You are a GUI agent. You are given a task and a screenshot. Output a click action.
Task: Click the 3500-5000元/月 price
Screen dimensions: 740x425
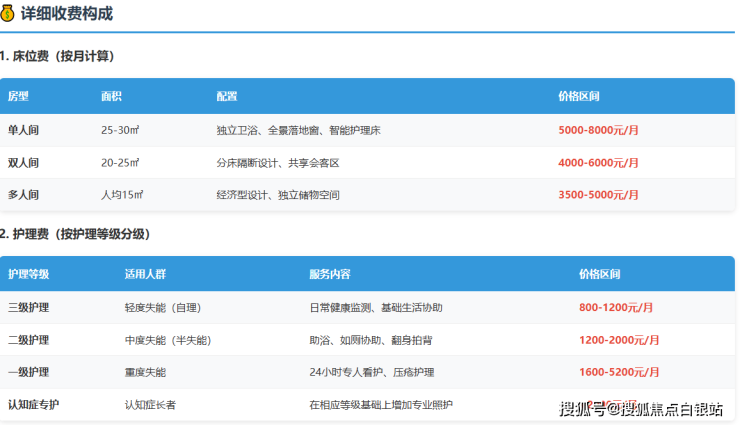point(598,194)
